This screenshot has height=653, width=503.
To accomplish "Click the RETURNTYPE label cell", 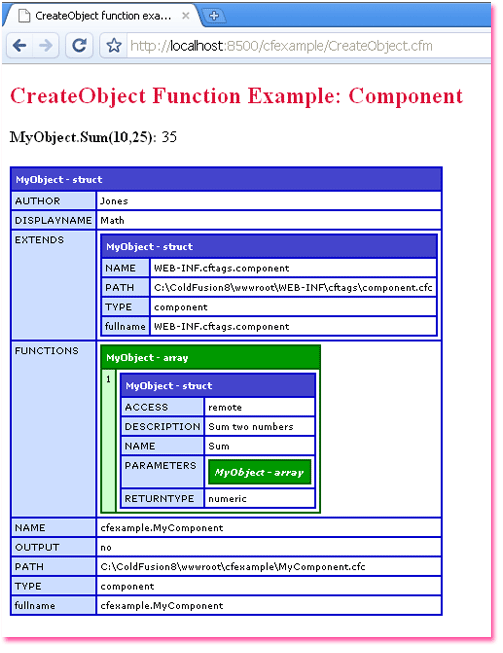I will [162, 498].
